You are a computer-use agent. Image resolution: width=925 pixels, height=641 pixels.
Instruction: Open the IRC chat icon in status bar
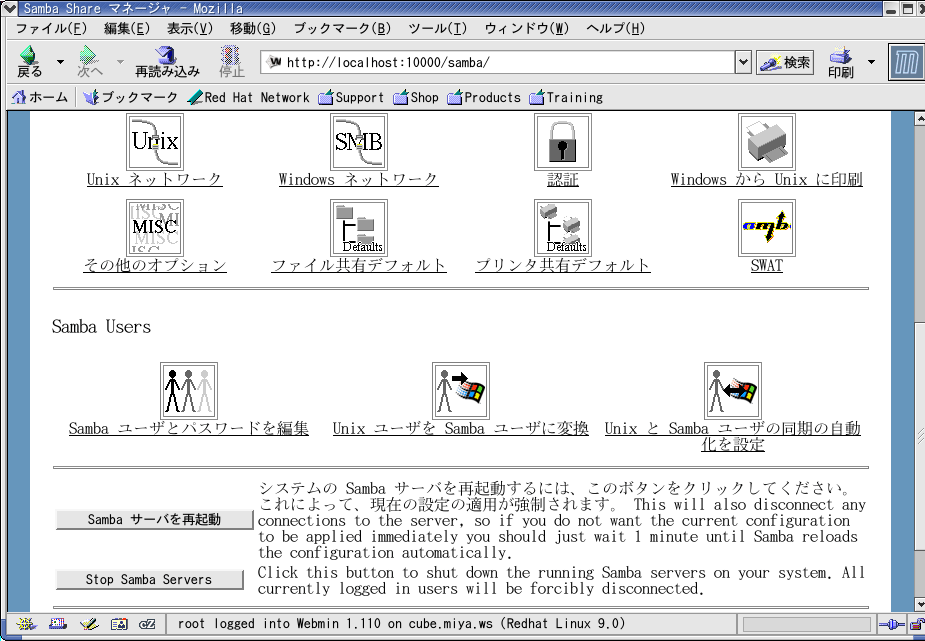[147, 624]
